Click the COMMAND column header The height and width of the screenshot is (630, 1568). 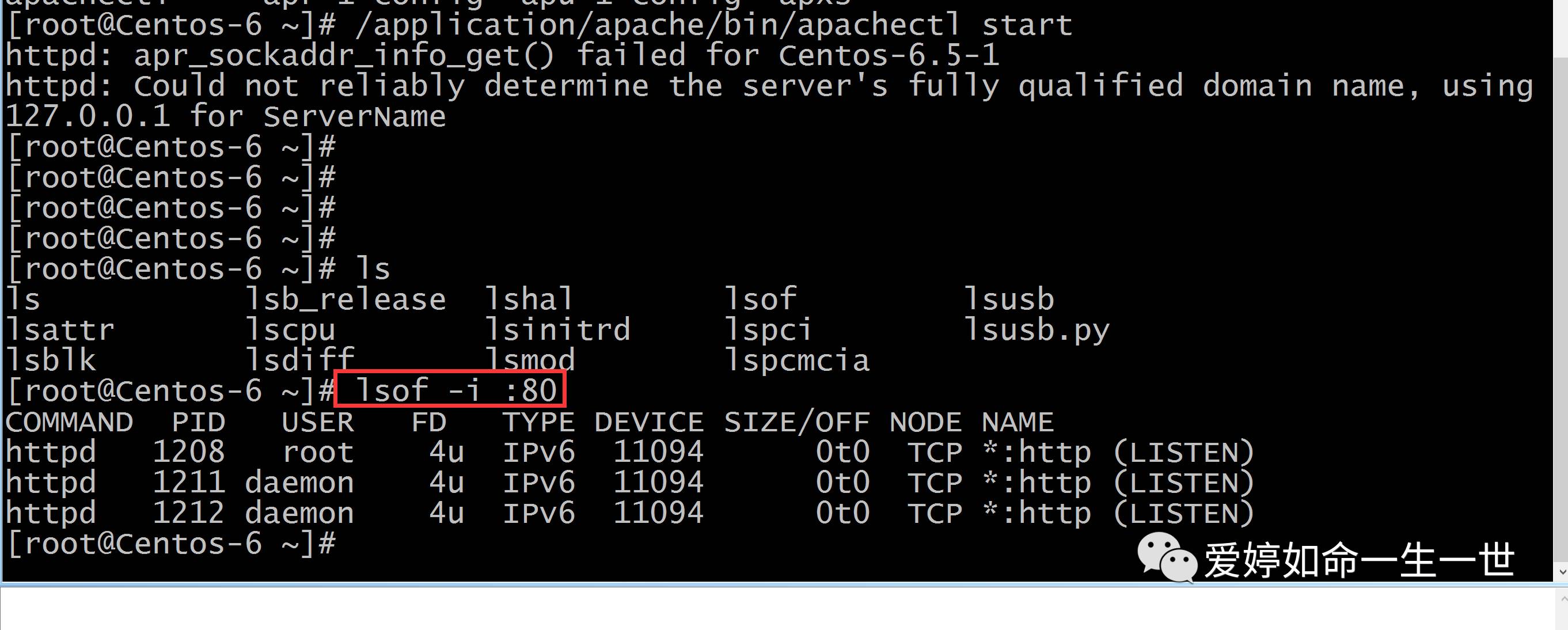pyautogui.click(x=70, y=422)
